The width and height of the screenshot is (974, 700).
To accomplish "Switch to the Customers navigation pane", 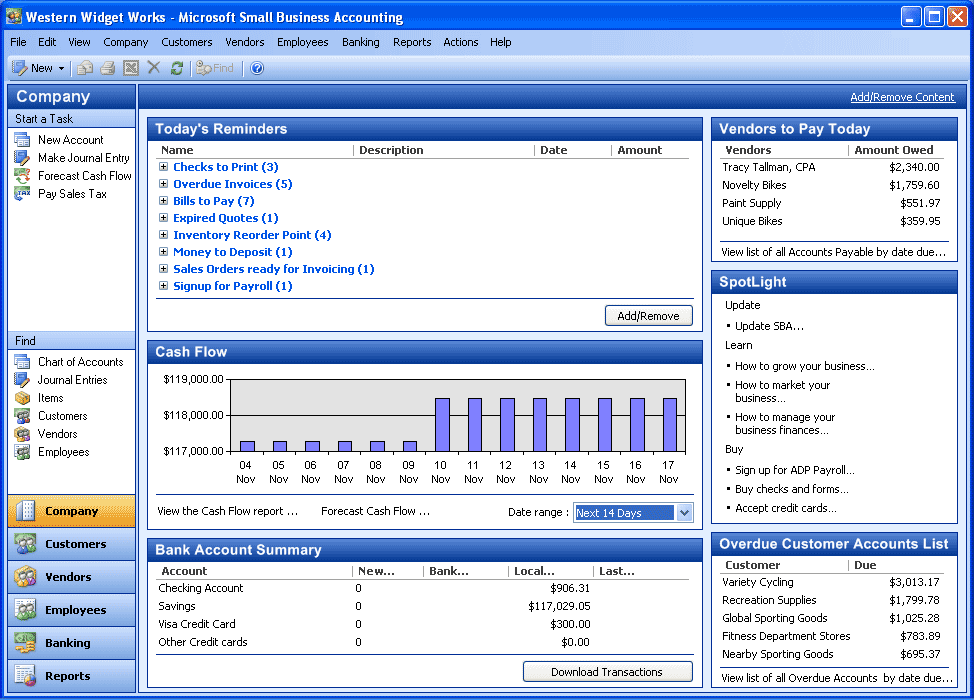I will [x=72, y=544].
